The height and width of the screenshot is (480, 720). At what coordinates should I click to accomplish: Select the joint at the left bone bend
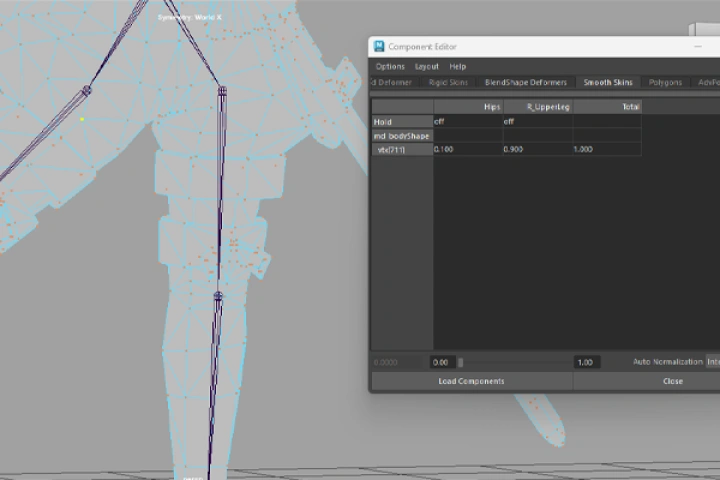(x=86, y=90)
